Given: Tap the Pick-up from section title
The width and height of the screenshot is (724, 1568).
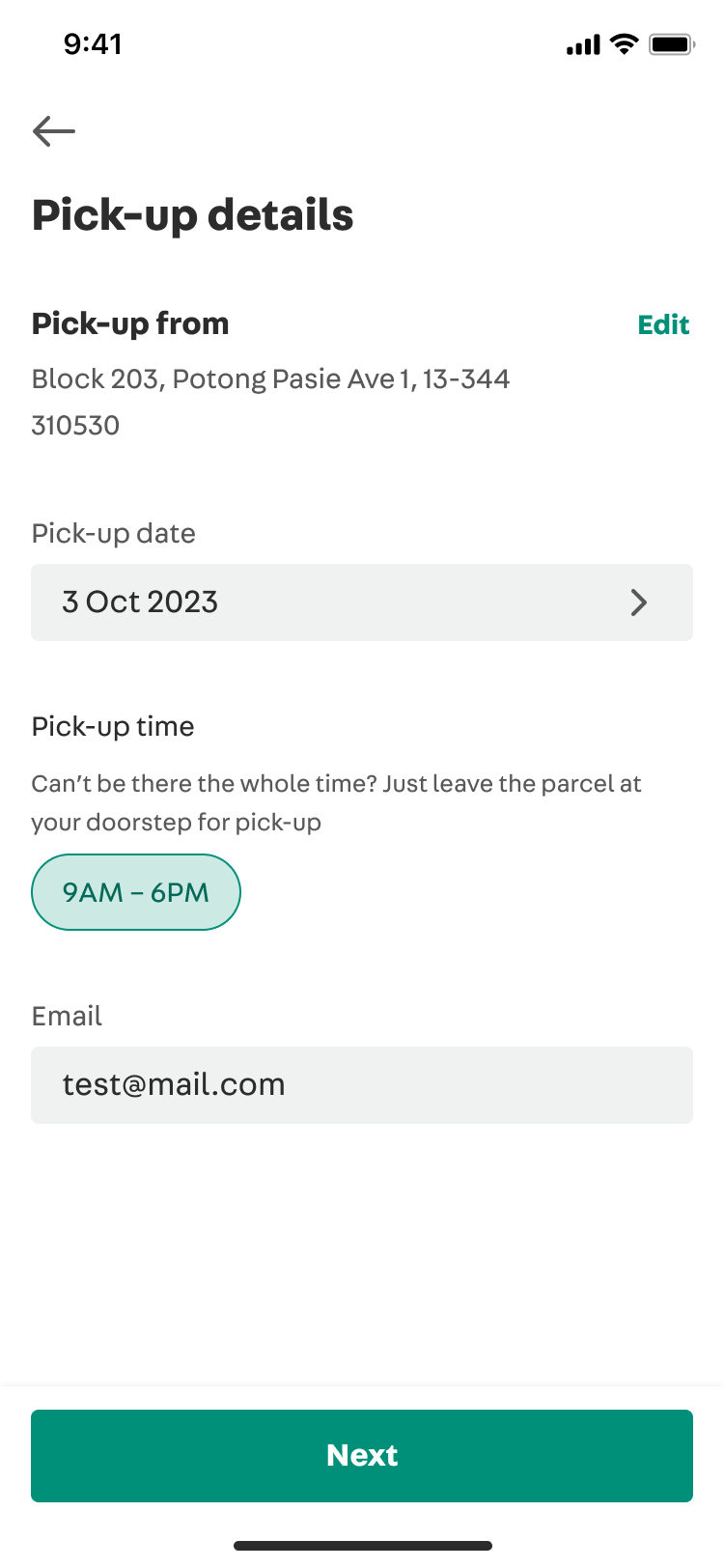Looking at the screenshot, I should pyautogui.click(x=130, y=323).
